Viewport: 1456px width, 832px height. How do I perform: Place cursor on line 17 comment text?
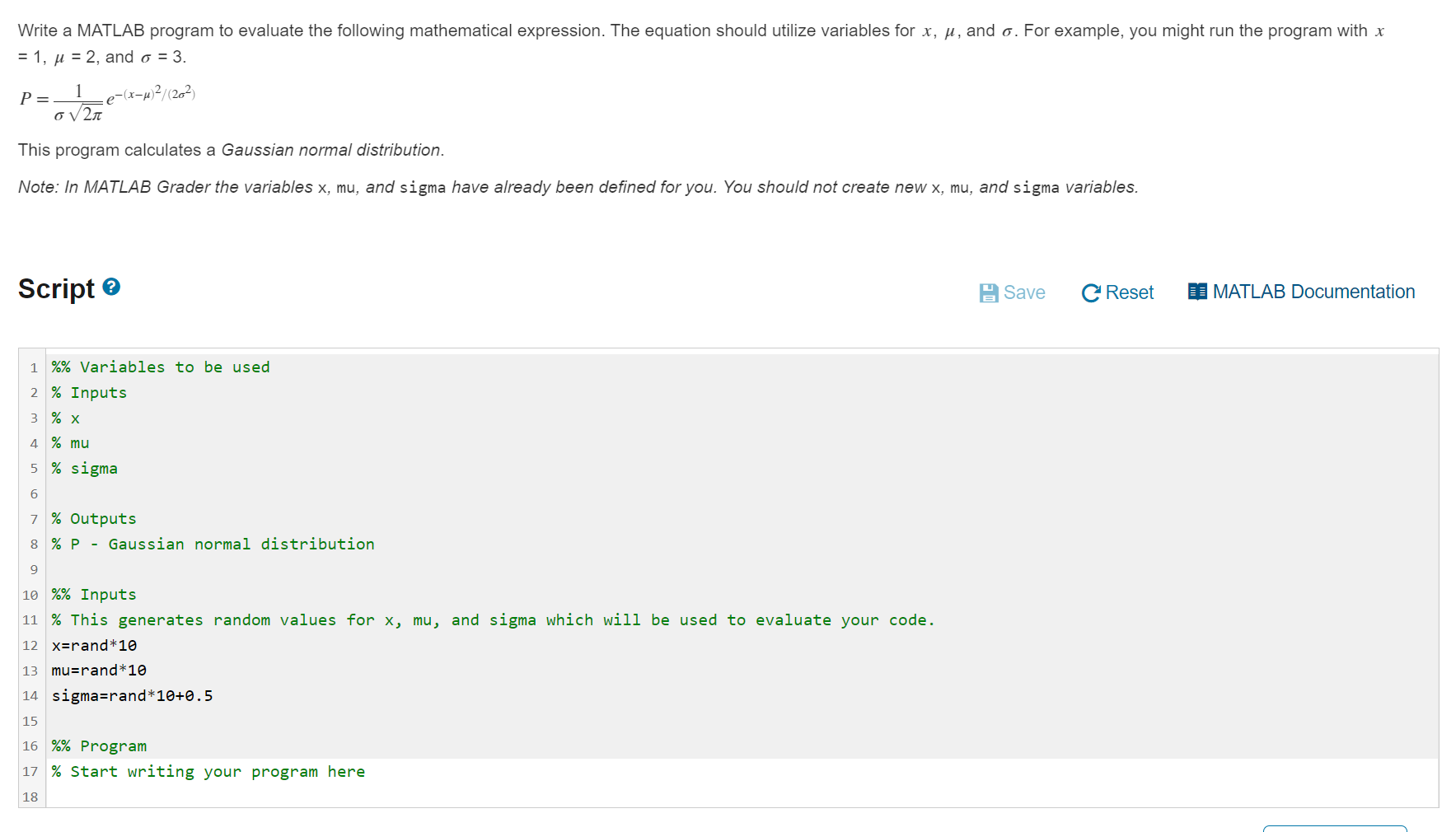click(208, 772)
